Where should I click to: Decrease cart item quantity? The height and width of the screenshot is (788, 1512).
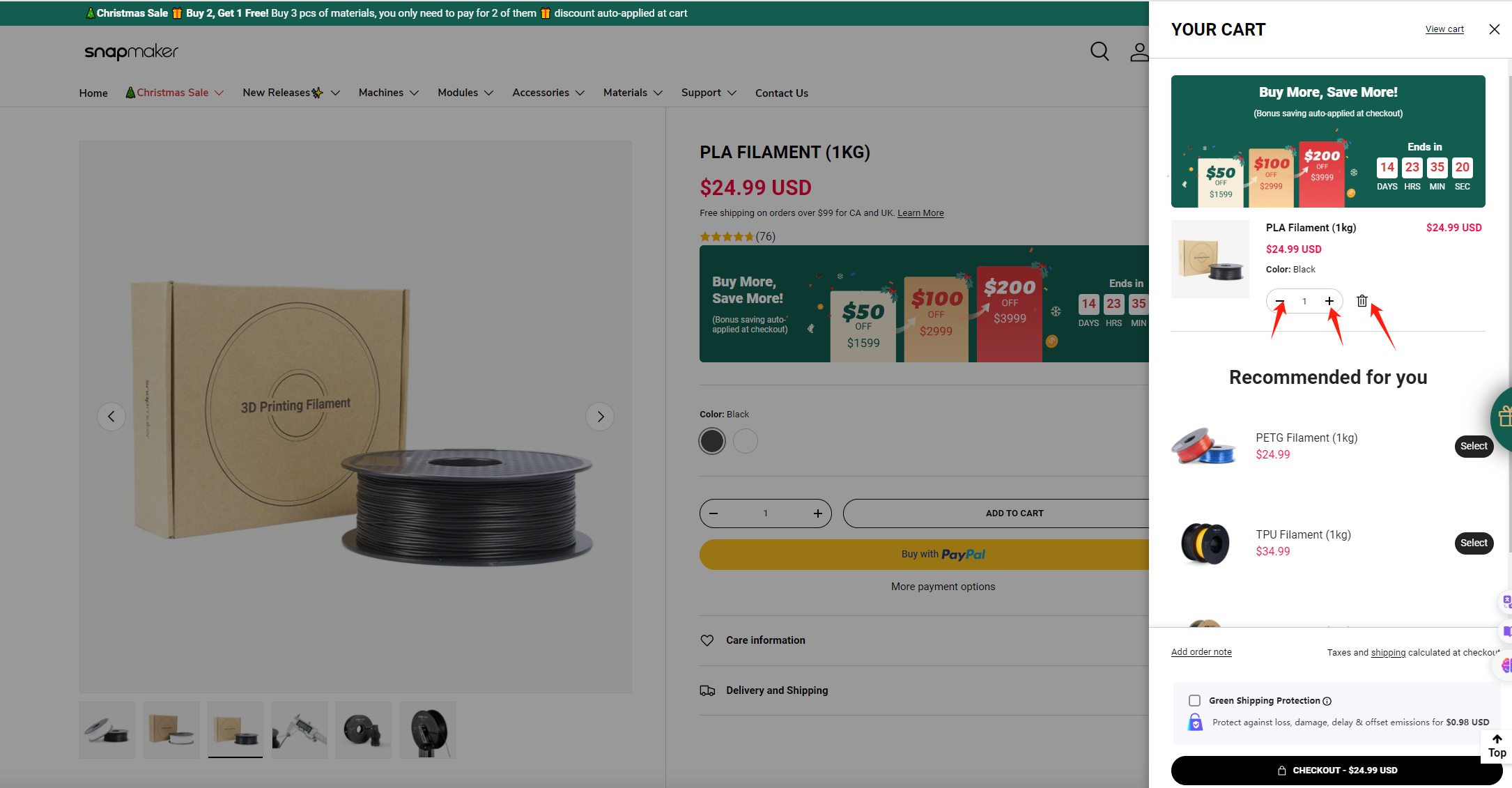point(1280,301)
